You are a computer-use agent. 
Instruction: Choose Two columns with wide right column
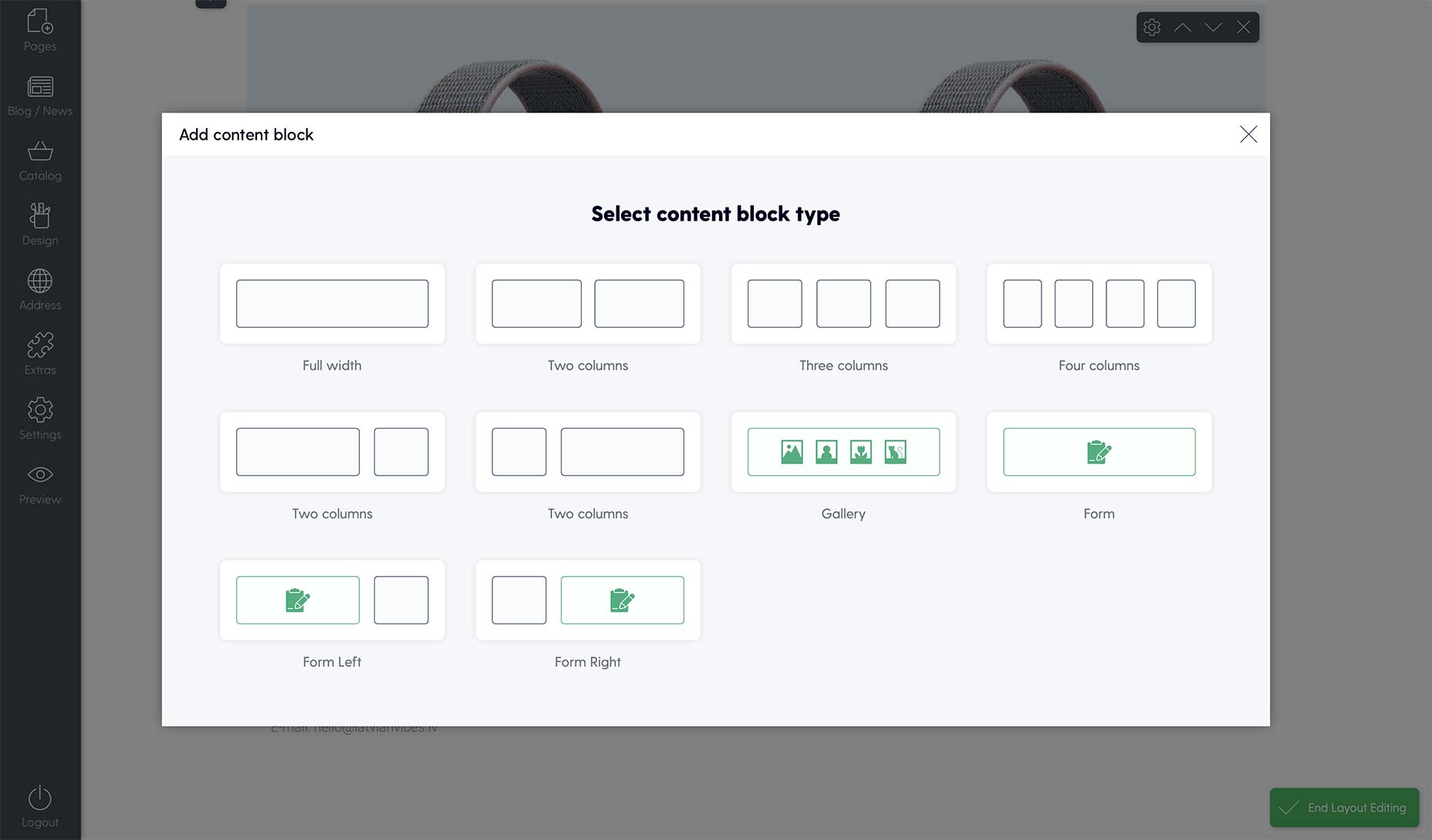(x=588, y=452)
